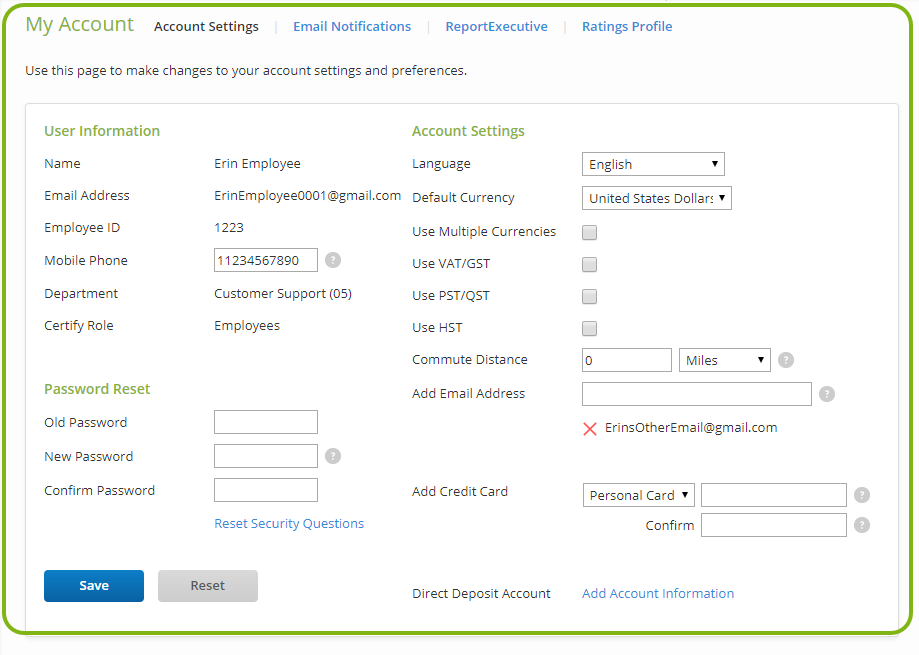Change Miles using the distance unit dropdown
Screen dimensions: 919x655
coord(724,359)
